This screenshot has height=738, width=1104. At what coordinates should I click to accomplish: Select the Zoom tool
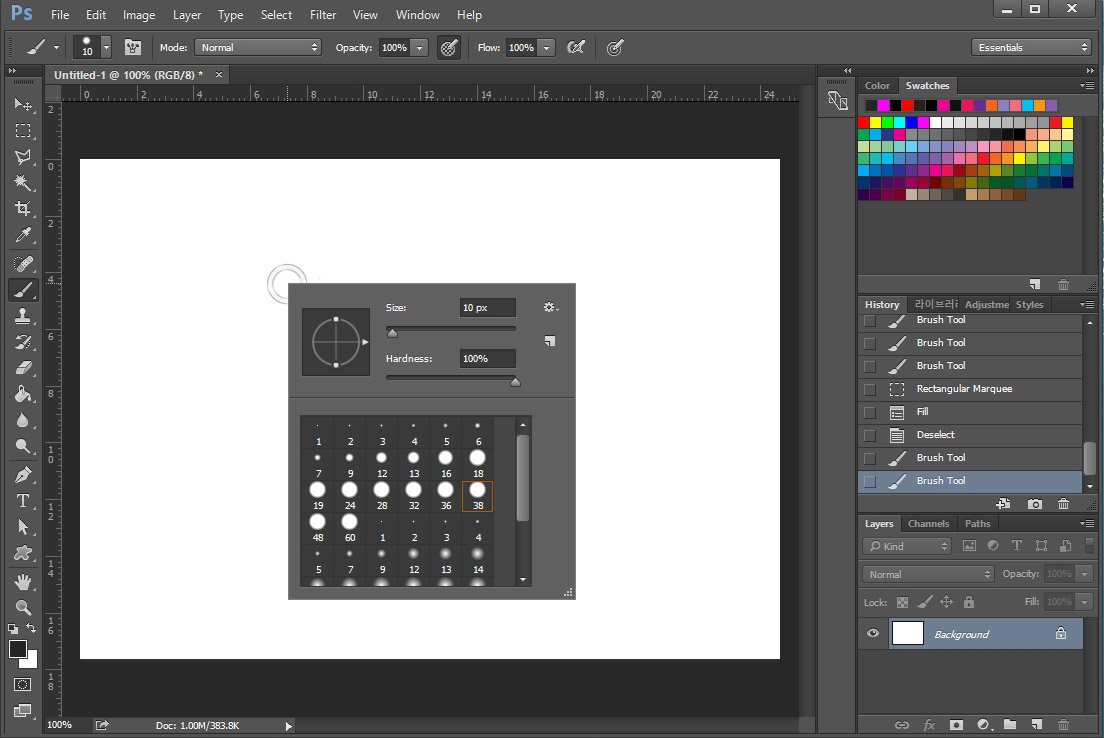pos(23,607)
